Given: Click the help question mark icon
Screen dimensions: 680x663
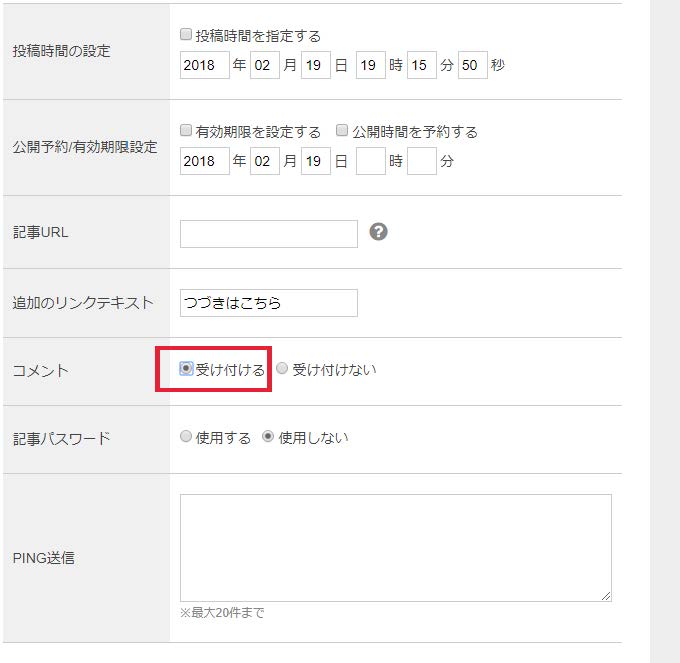Looking at the screenshot, I should 378,232.
